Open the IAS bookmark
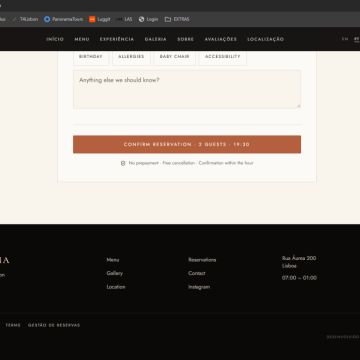 [x=124, y=19]
